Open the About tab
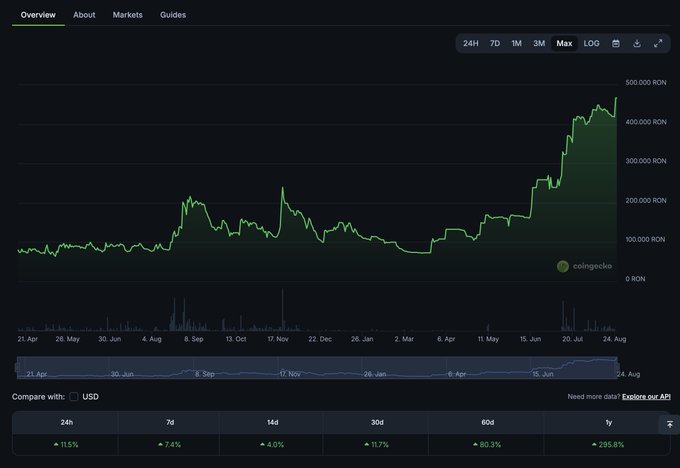The width and height of the screenshot is (680, 468). tap(84, 15)
